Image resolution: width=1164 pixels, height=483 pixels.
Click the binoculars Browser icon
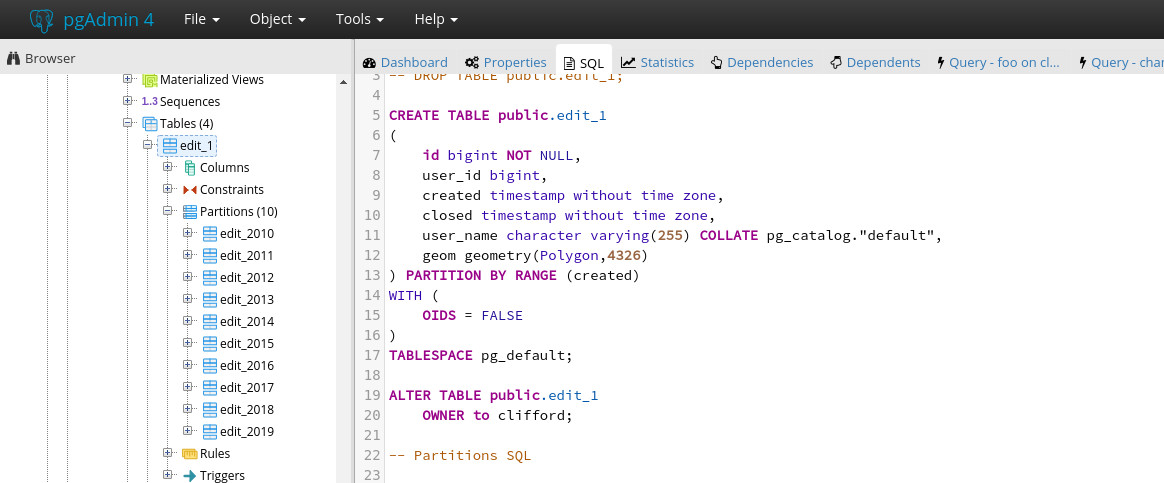pos(13,59)
